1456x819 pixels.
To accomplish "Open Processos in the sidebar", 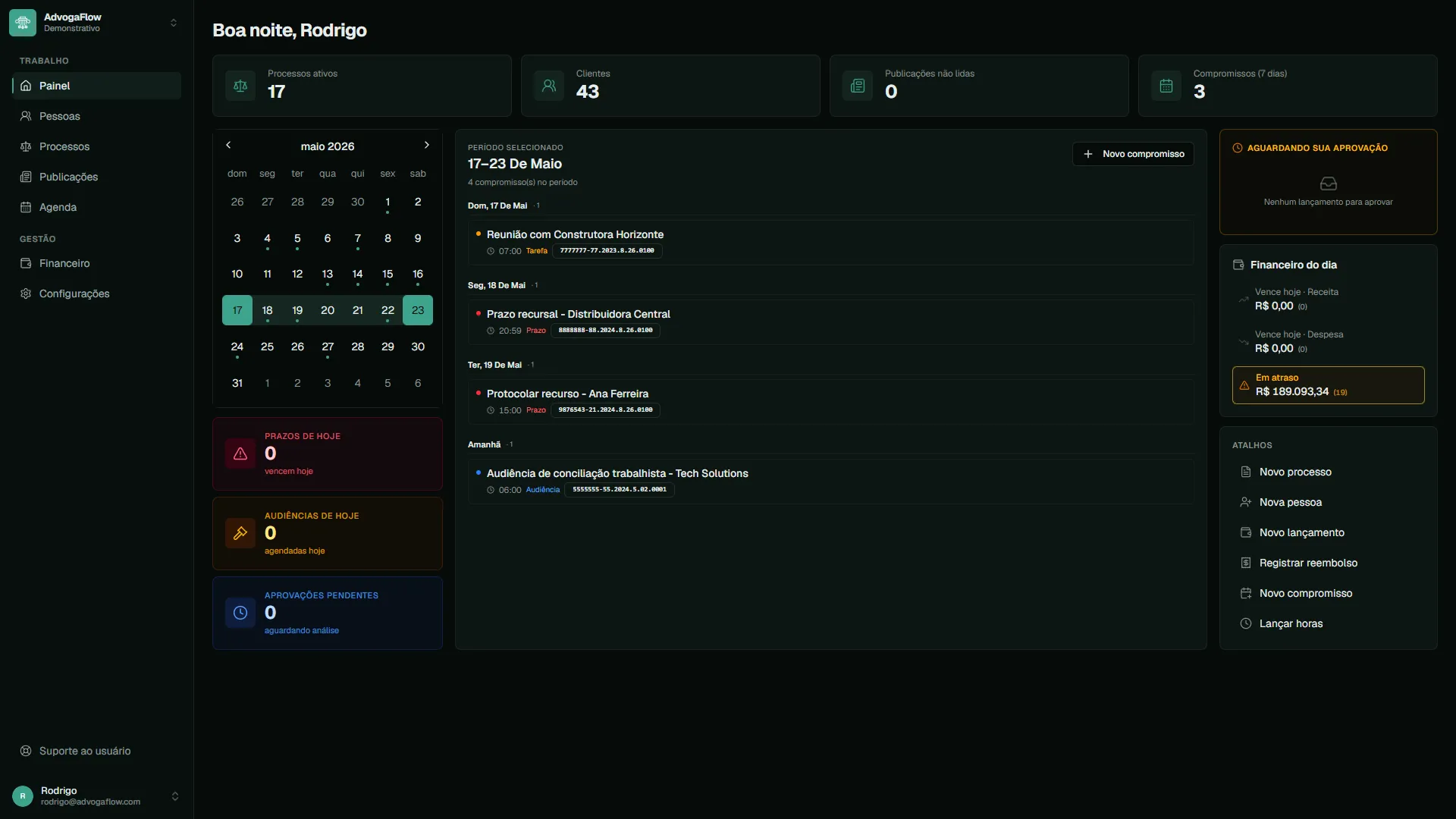I will (x=96, y=146).
